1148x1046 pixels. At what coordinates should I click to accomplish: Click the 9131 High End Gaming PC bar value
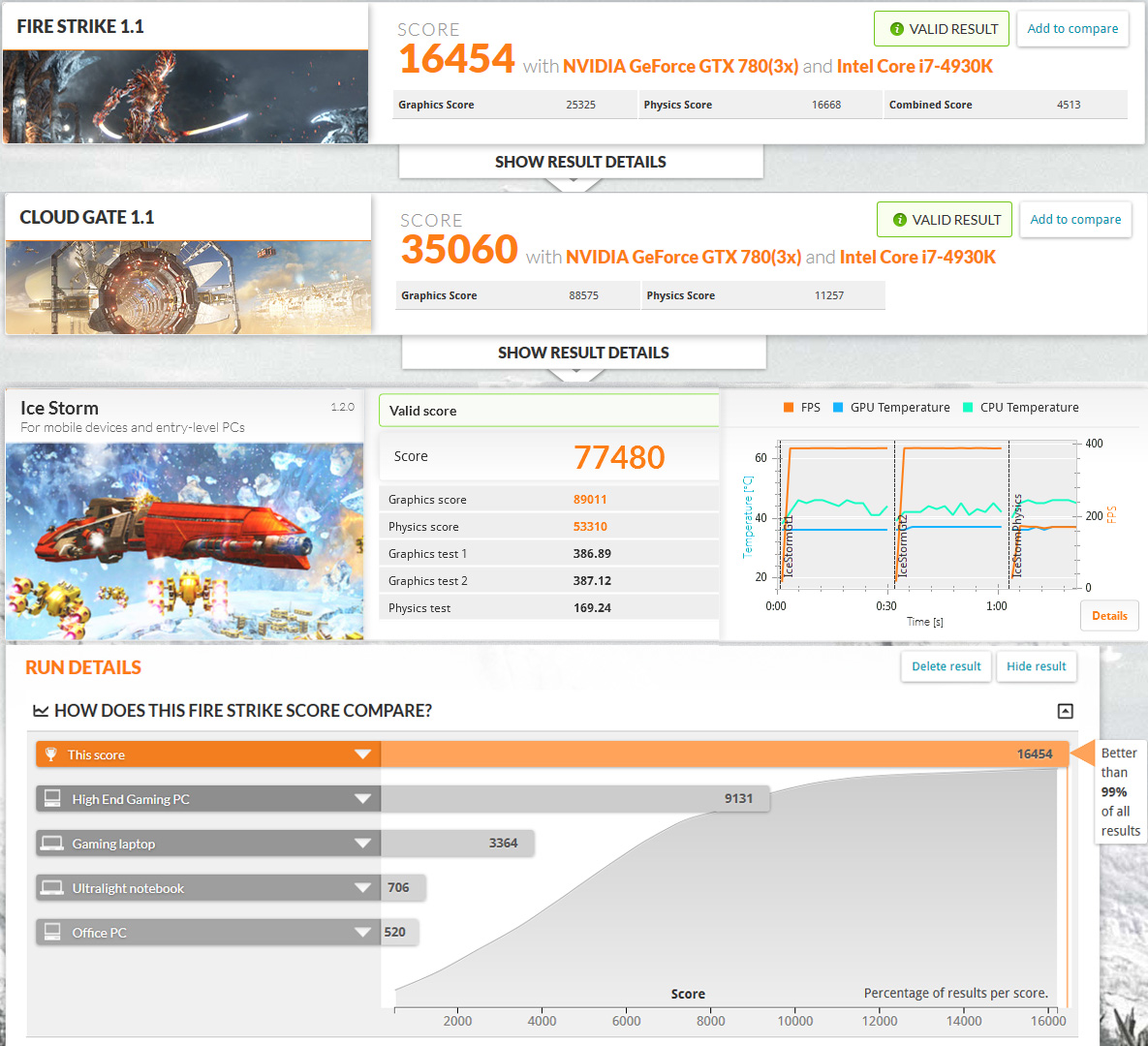[x=739, y=799]
